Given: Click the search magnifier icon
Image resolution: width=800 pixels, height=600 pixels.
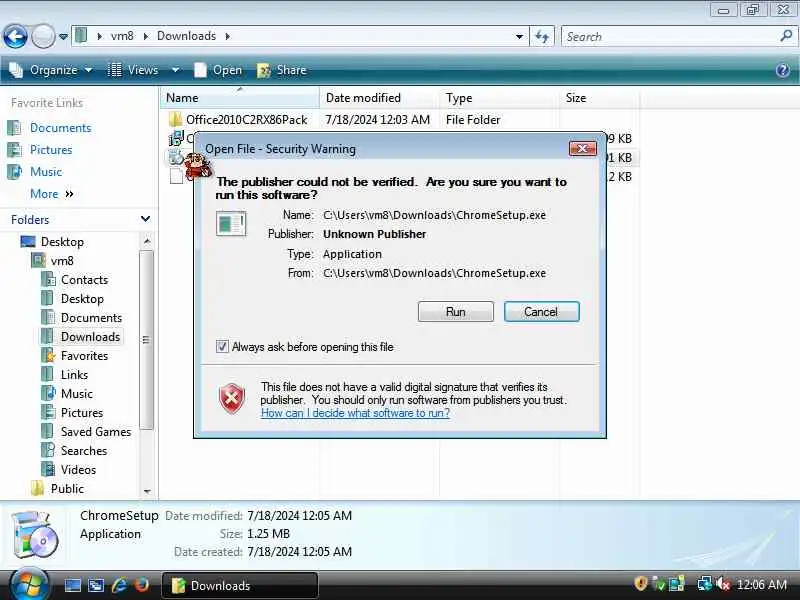Looking at the screenshot, I should coord(786,36).
